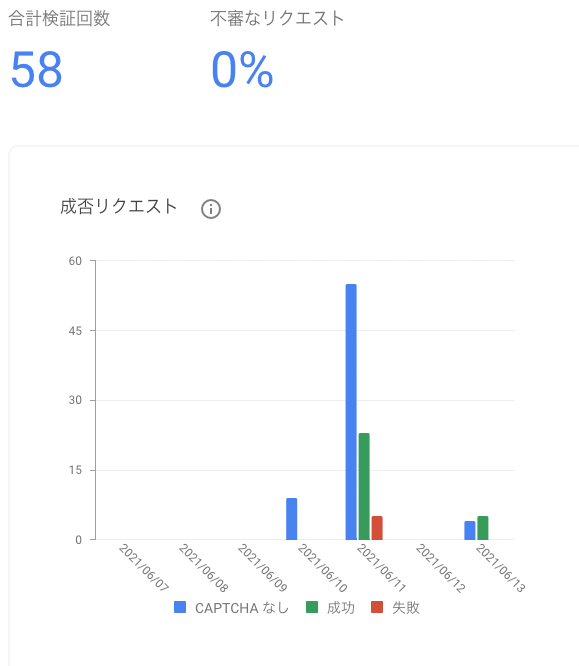Toggle the 失敗 legend label
The width and height of the screenshot is (579, 666).
tap(406, 608)
